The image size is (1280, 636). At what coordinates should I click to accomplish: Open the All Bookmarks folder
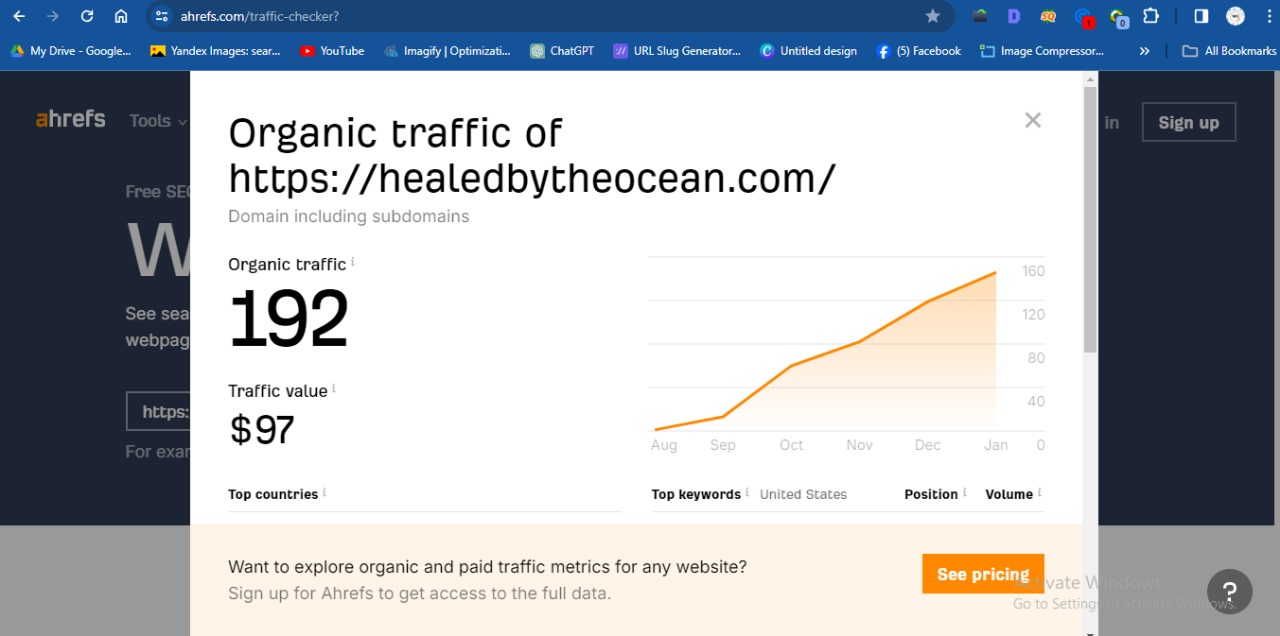[1229, 51]
